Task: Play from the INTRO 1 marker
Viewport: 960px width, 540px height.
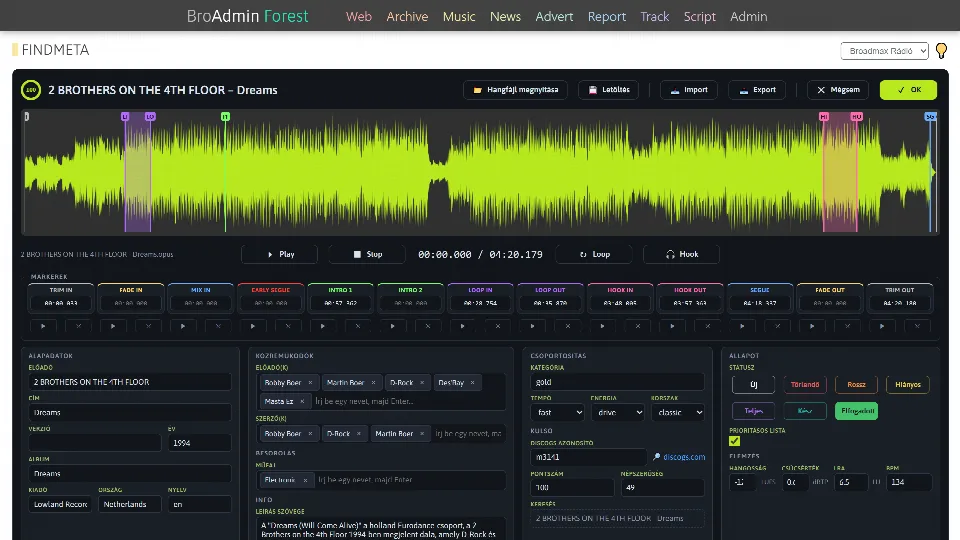Action: (323, 326)
